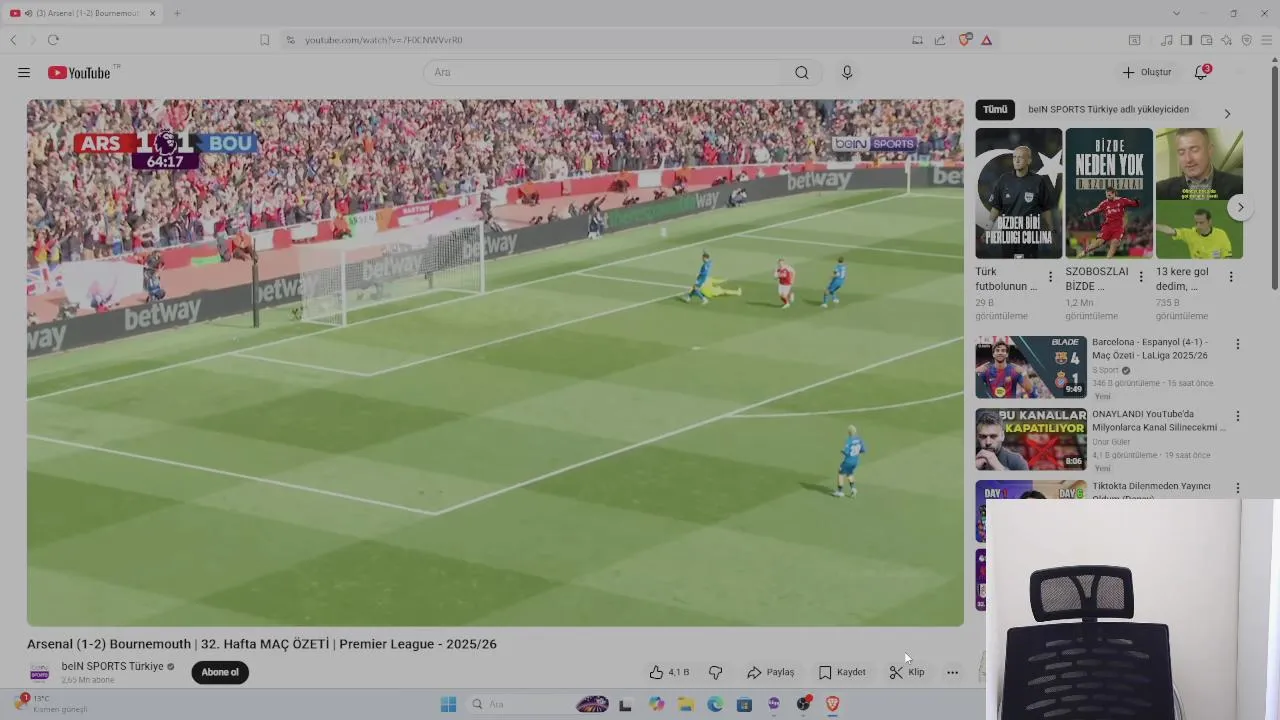Open the Brave VPN shield icon
The width and height of the screenshot is (1280, 720).
pyautogui.click(x=1246, y=40)
